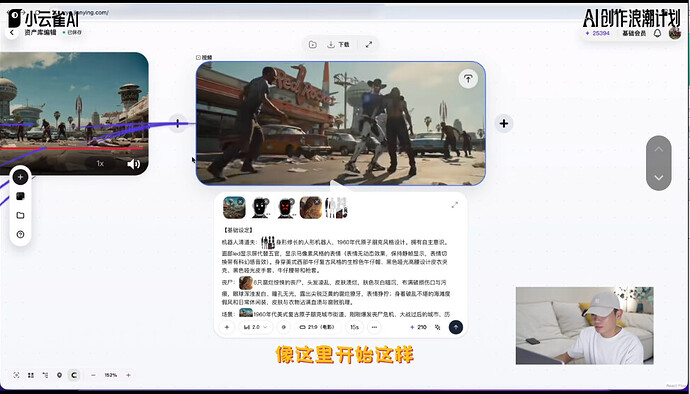Screen dimensions: 690x394
Task: Go back using the top-left arrow
Action: click(x=12, y=33)
